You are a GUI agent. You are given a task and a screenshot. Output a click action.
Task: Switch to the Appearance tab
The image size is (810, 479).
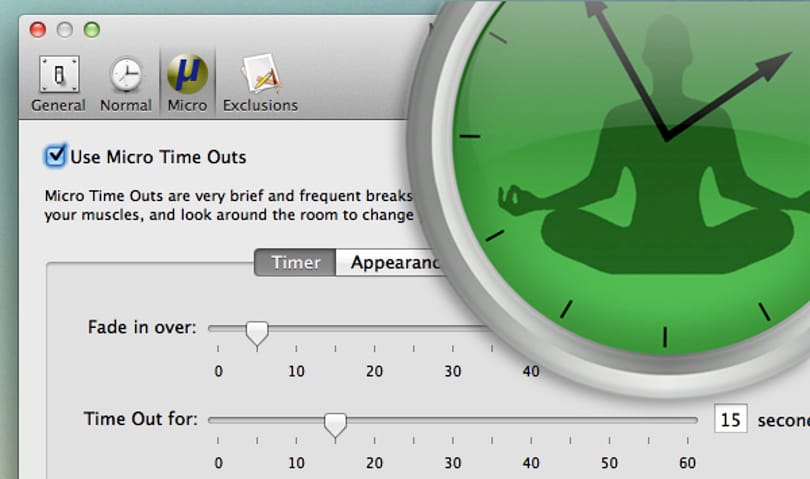pyautogui.click(x=394, y=262)
